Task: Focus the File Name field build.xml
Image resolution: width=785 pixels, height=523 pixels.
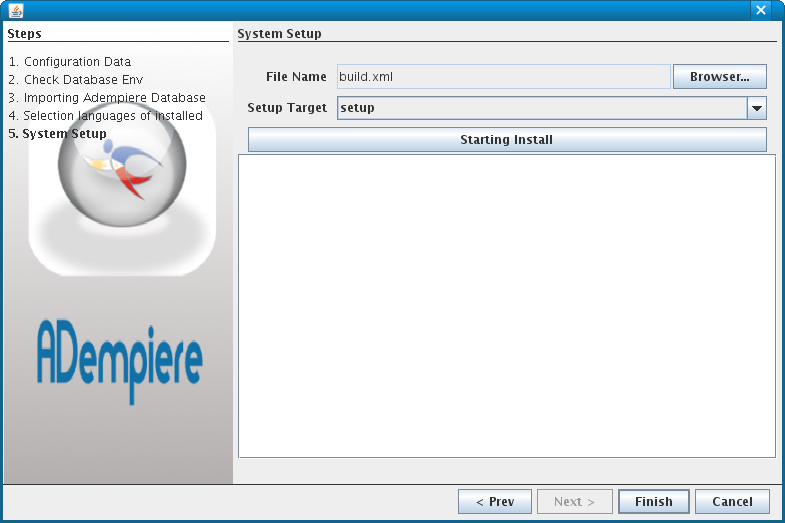Action: (x=504, y=77)
